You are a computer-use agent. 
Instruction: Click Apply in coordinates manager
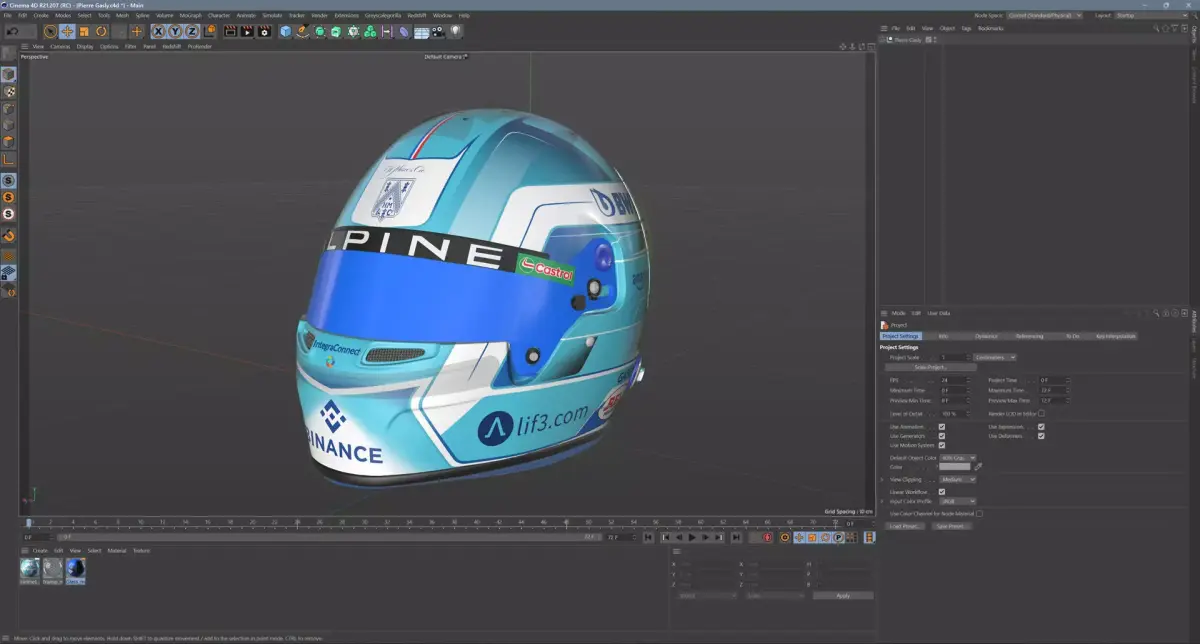tap(842, 595)
